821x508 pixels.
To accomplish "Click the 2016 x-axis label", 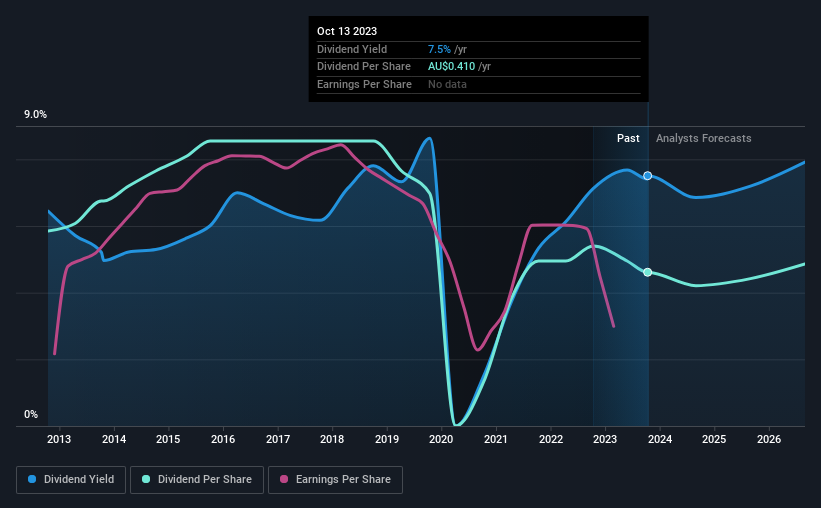I will 223,439.
